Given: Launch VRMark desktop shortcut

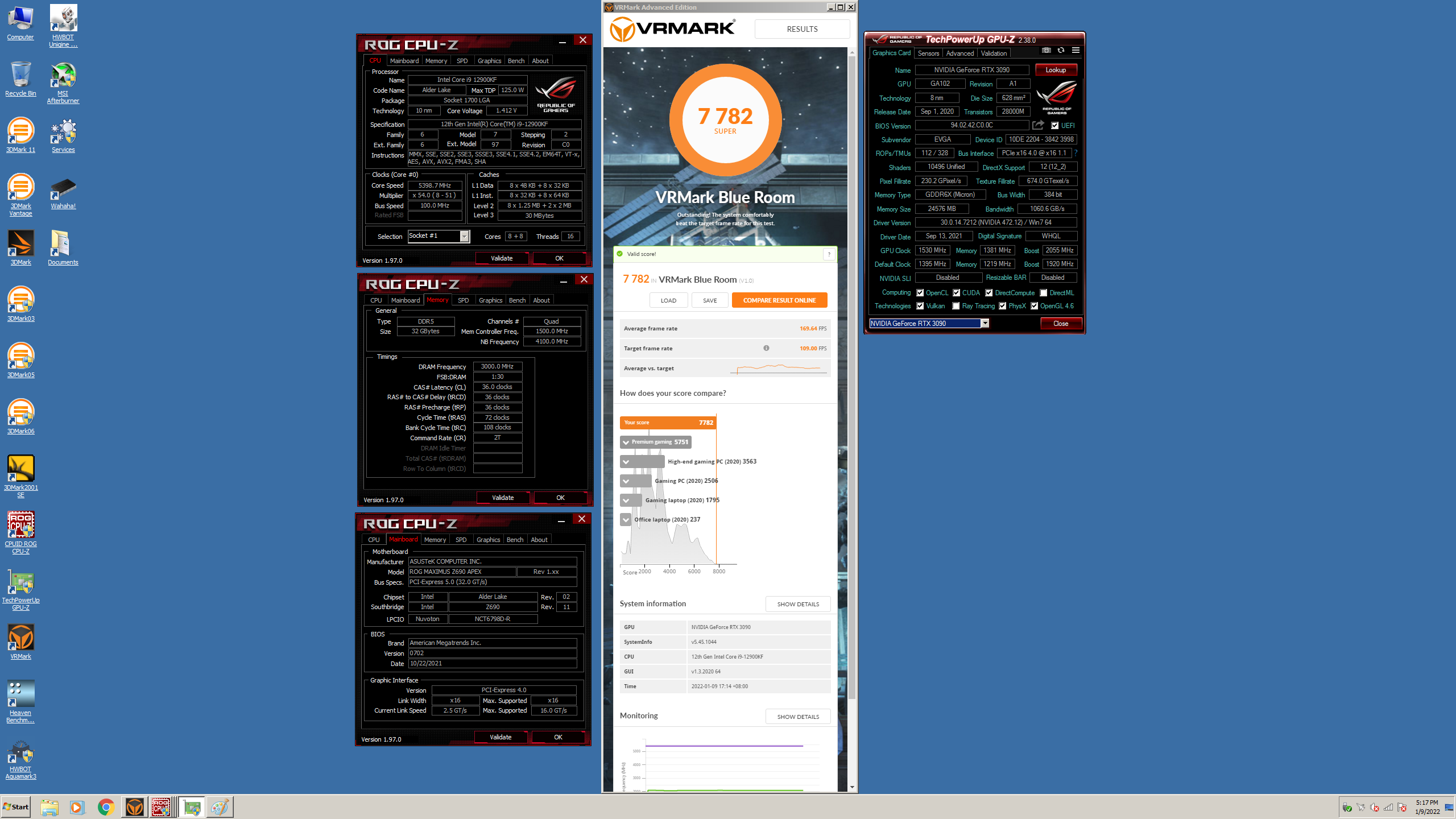Looking at the screenshot, I should [20, 642].
